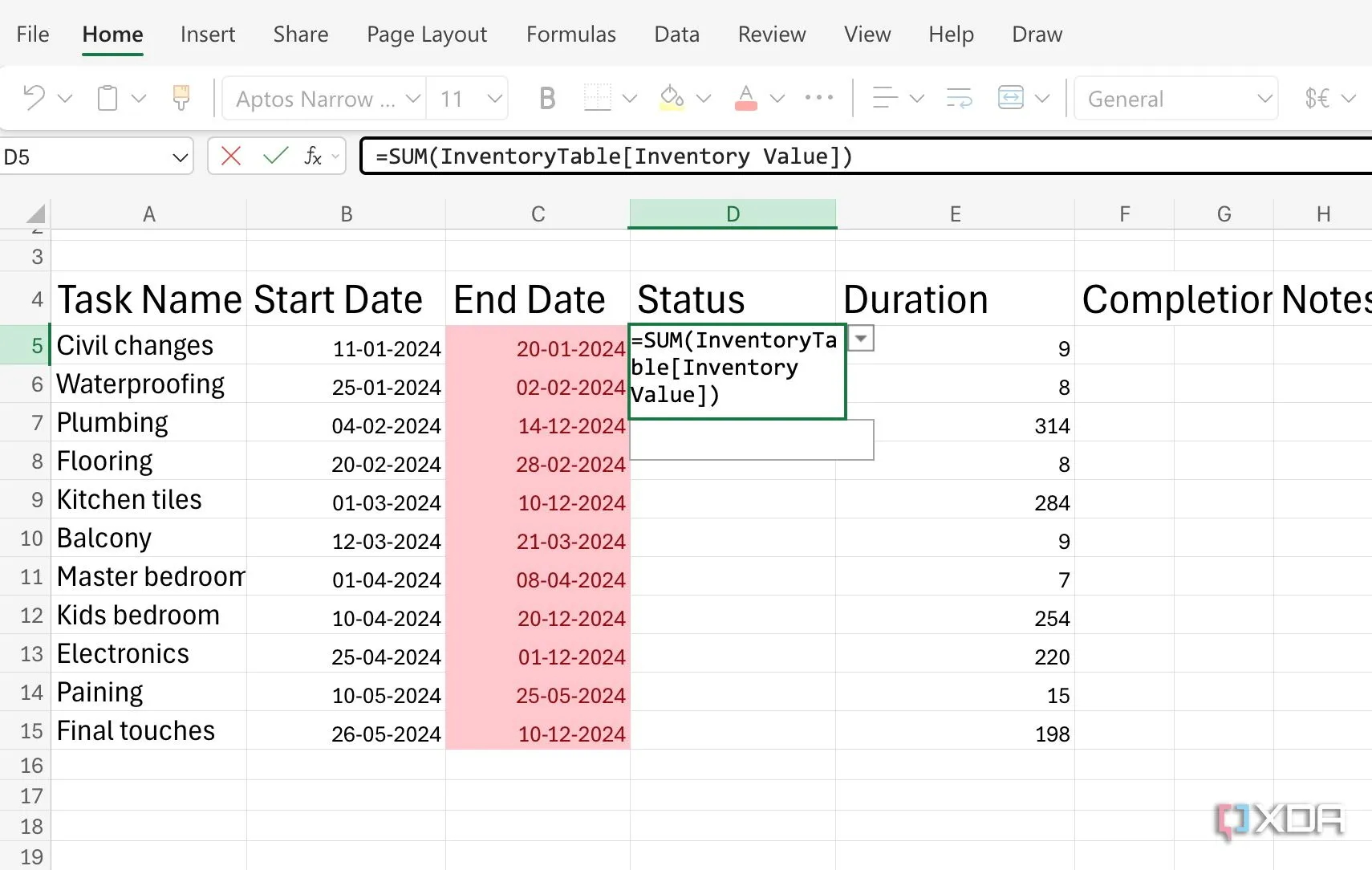Open the File menu
This screenshot has width=1372, height=870.
pos(33,35)
